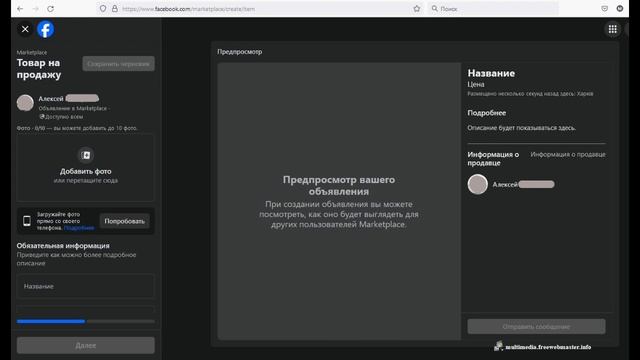Close the listing creation with the X button
This screenshot has height=360, width=640.
tap(25, 29)
